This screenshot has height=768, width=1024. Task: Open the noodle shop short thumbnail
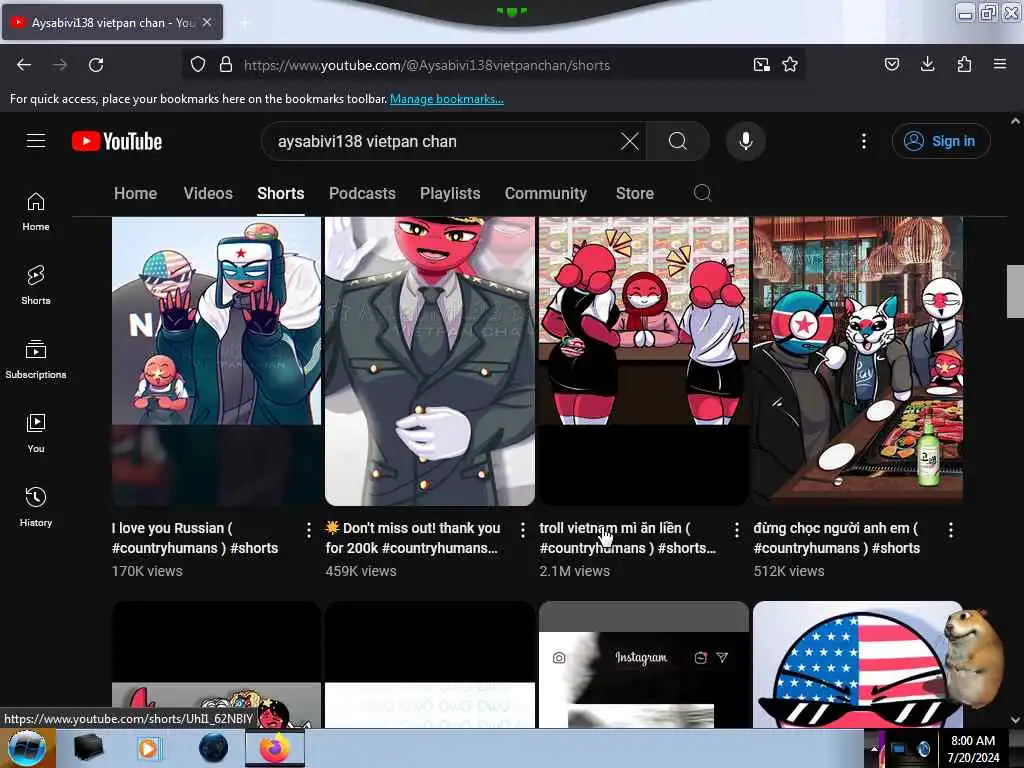(x=644, y=360)
